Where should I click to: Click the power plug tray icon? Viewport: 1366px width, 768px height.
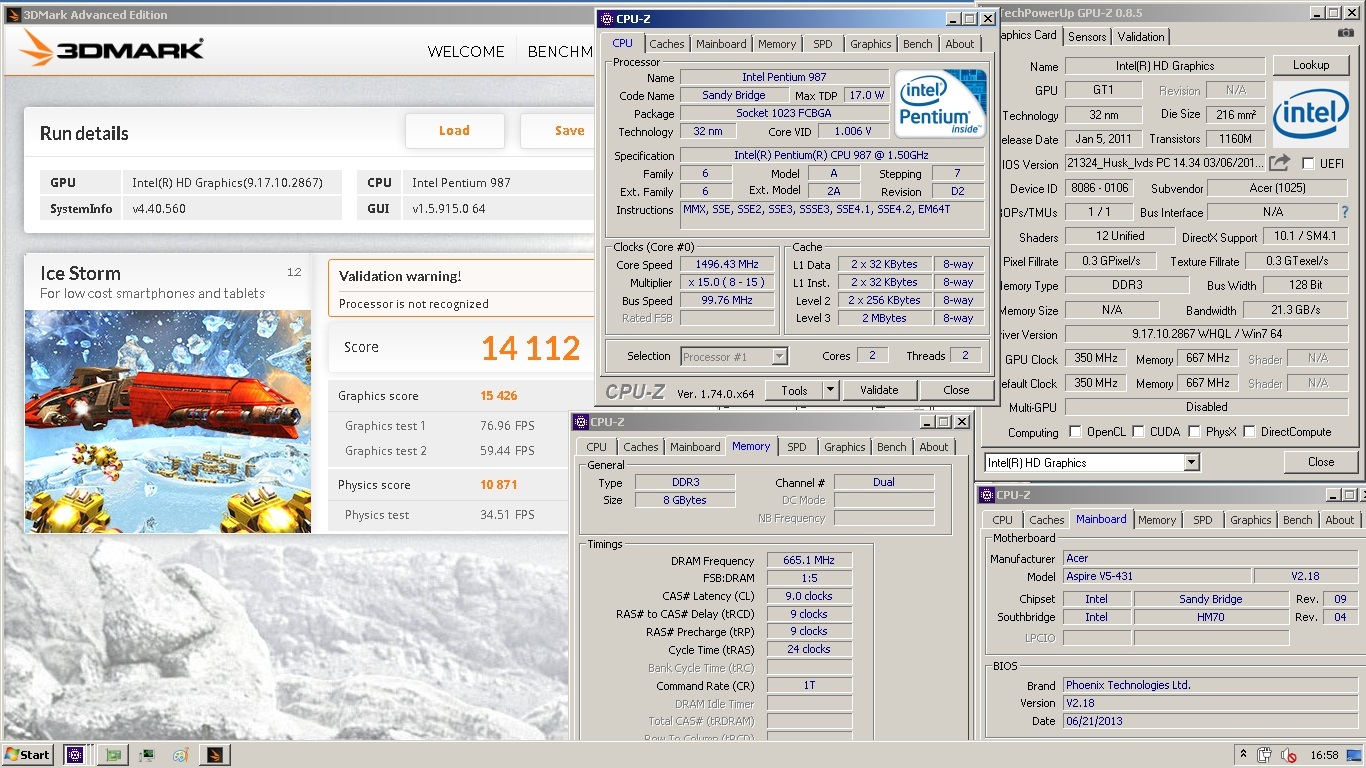[x=1265, y=755]
